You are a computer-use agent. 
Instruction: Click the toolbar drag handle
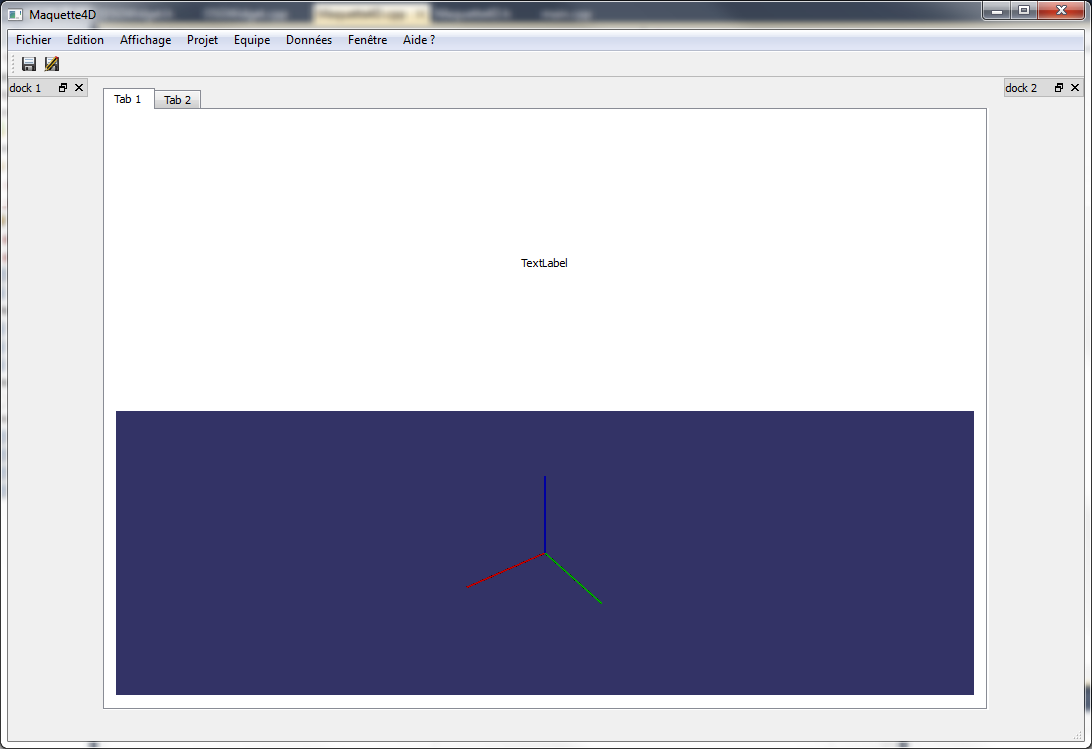pos(13,64)
